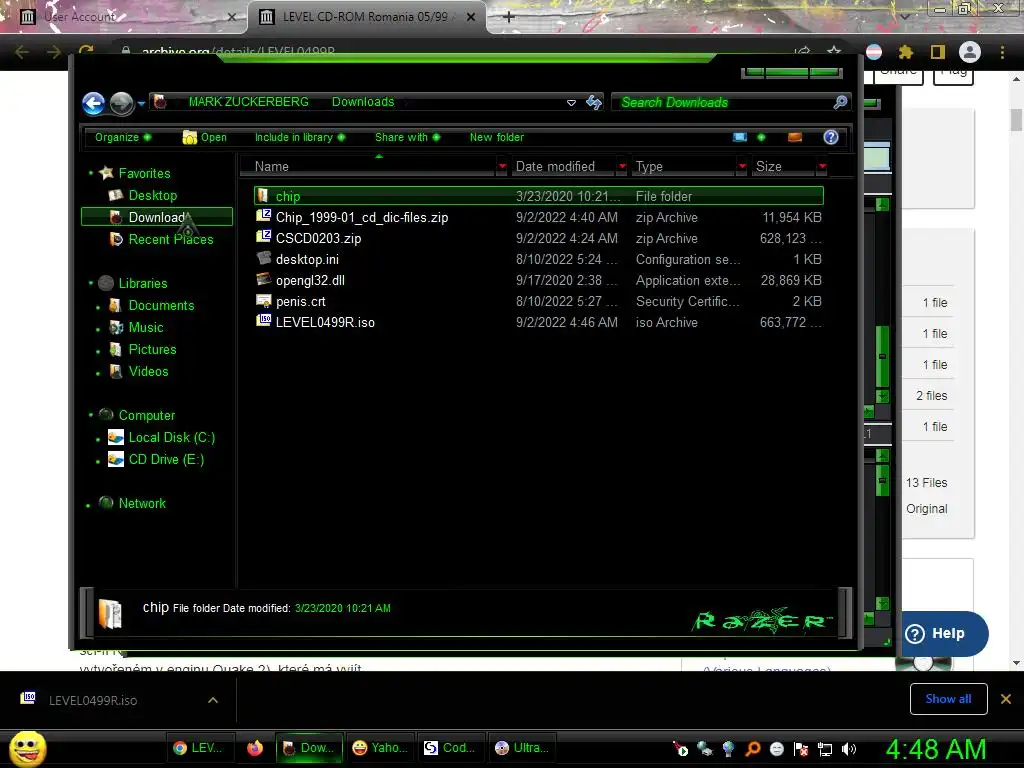The width and height of the screenshot is (1024, 768).
Task: Collapse the Favorites tree group
Action: click(90, 173)
